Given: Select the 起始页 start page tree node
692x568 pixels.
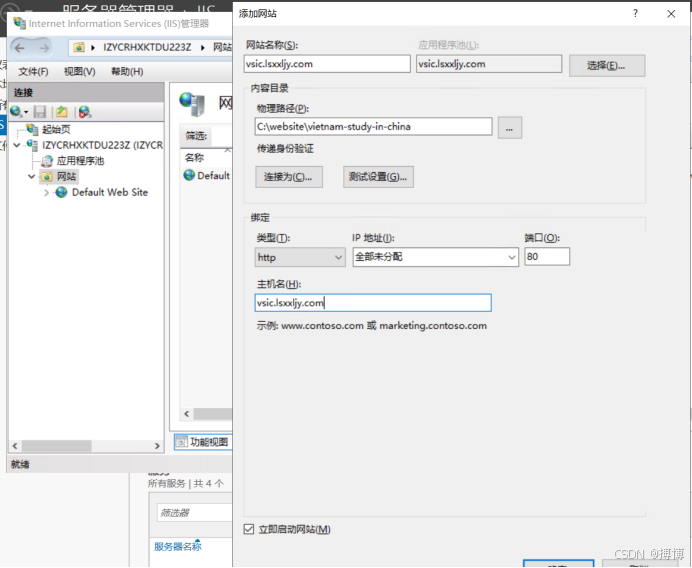Looking at the screenshot, I should (x=56, y=129).
